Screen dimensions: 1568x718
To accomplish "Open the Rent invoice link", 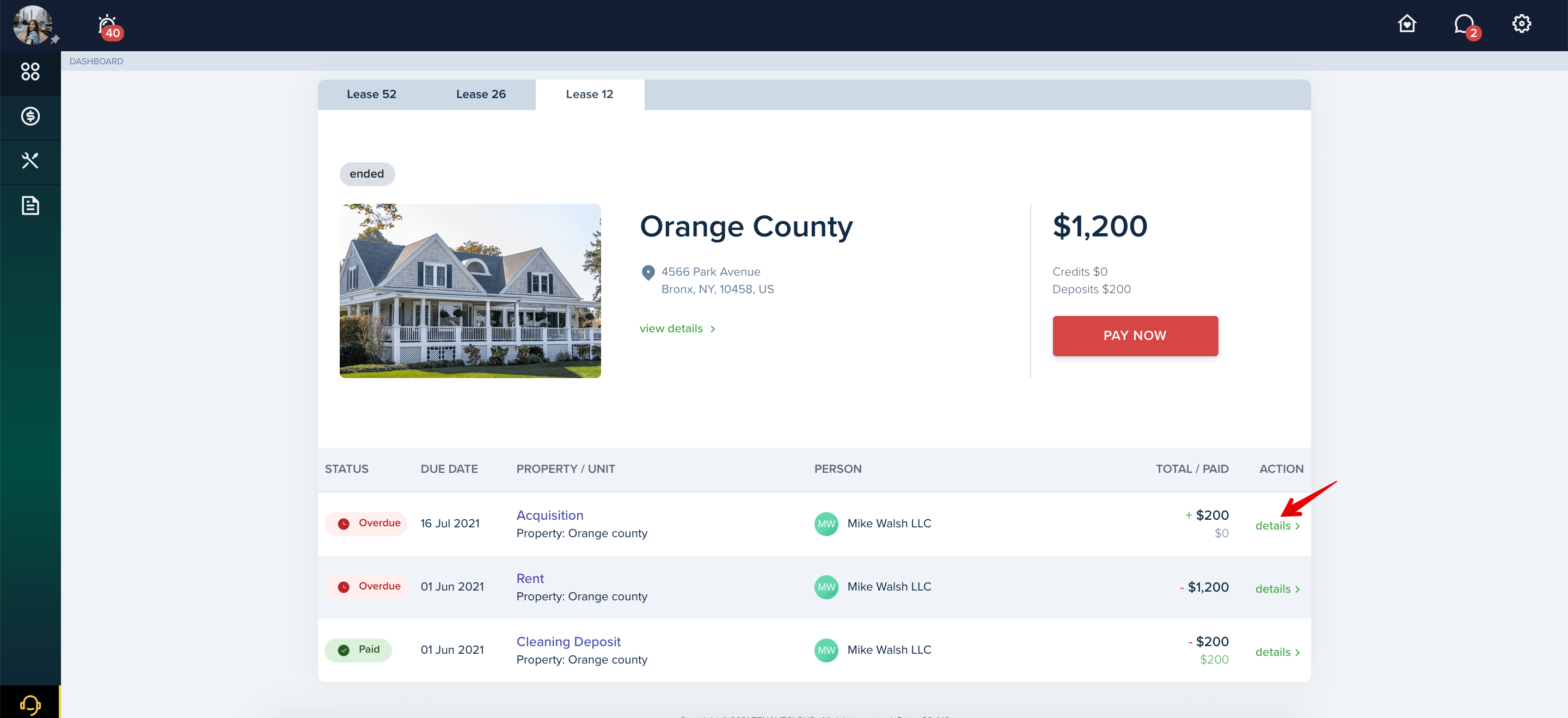I will point(530,579).
